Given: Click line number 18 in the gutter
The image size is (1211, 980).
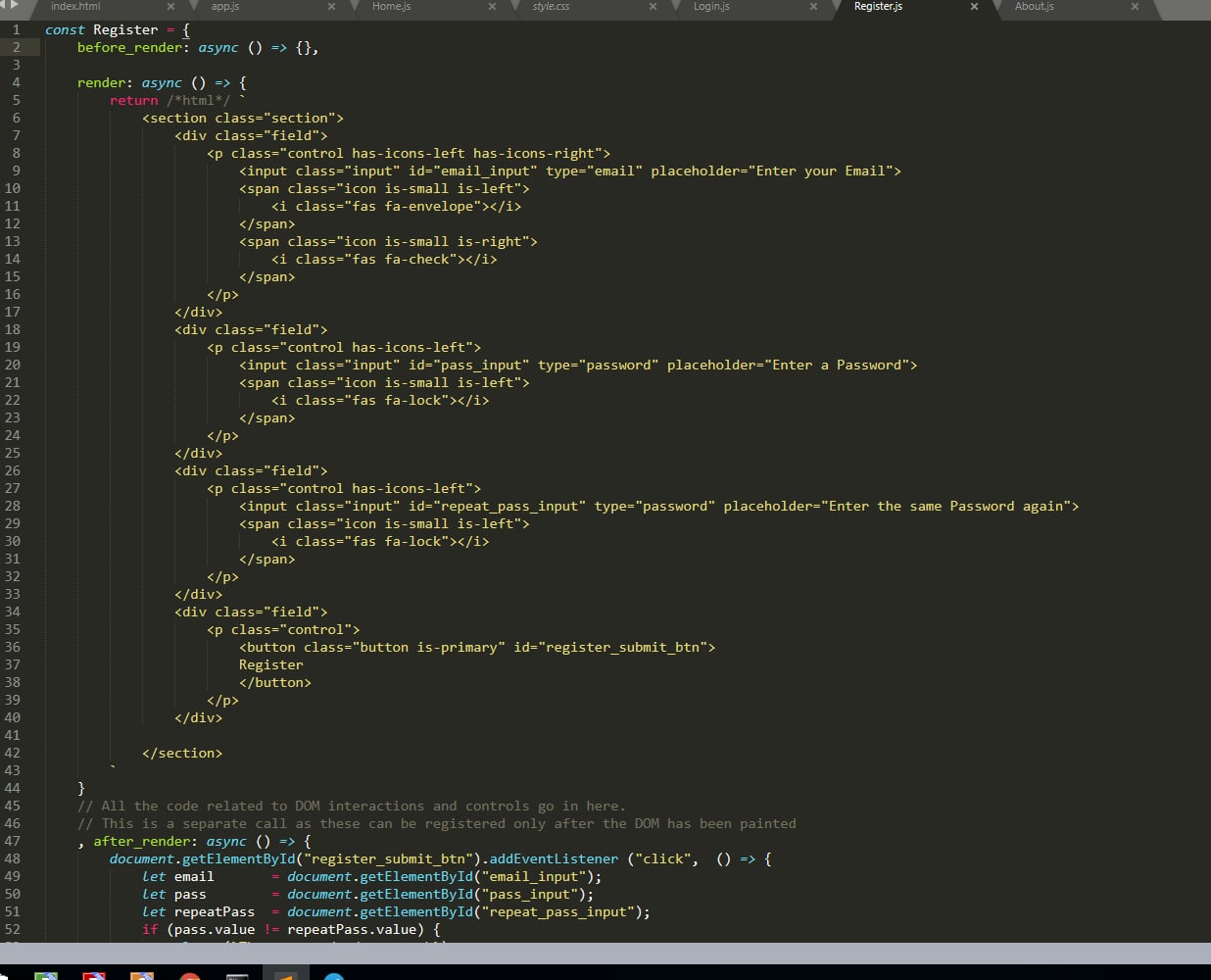Looking at the screenshot, I should click(x=13, y=329).
